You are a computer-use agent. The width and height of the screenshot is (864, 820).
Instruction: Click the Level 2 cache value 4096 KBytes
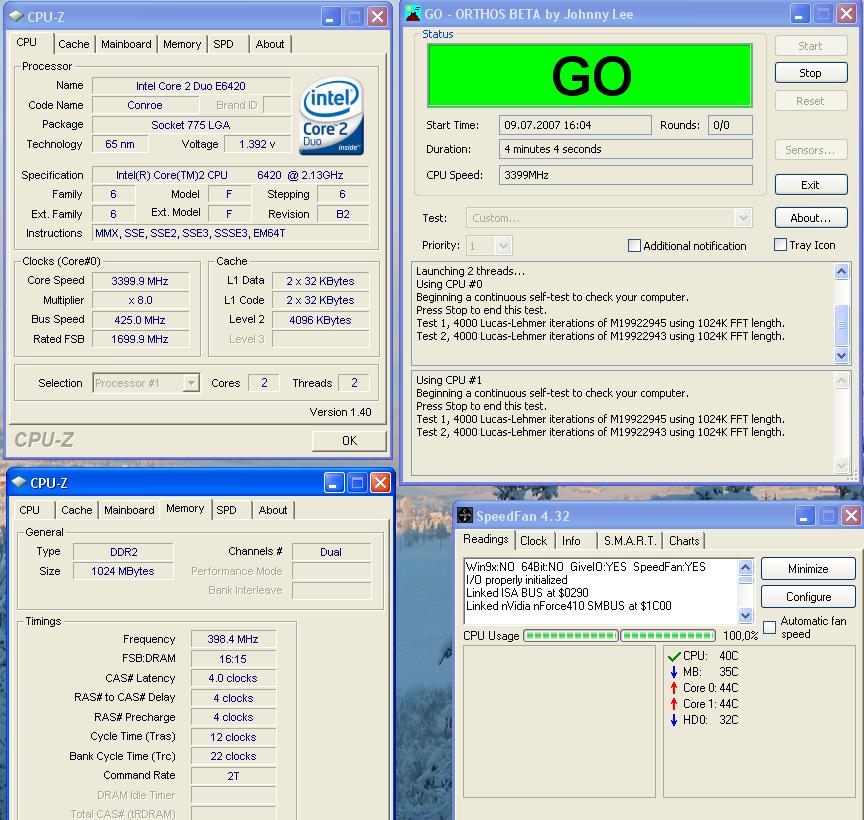point(321,320)
